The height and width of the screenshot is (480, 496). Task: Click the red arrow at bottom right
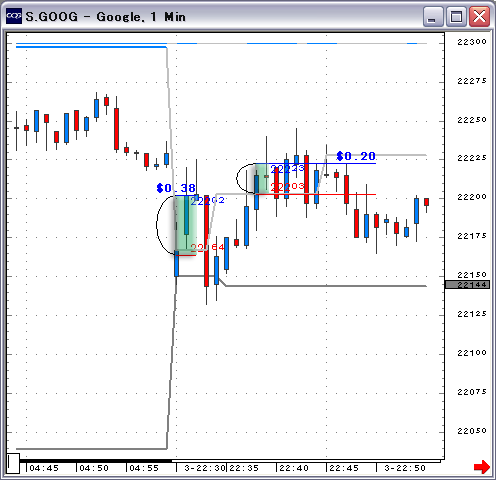click(482, 467)
